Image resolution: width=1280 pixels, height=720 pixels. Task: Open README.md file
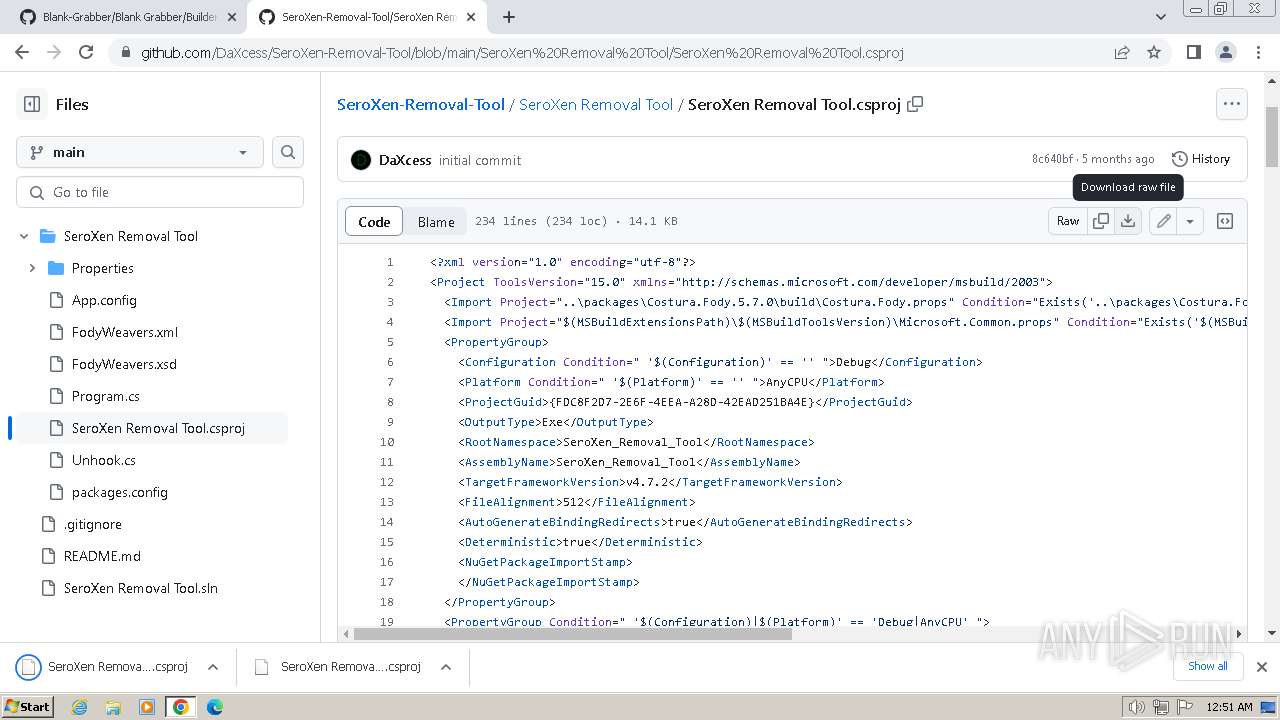(x=102, y=556)
